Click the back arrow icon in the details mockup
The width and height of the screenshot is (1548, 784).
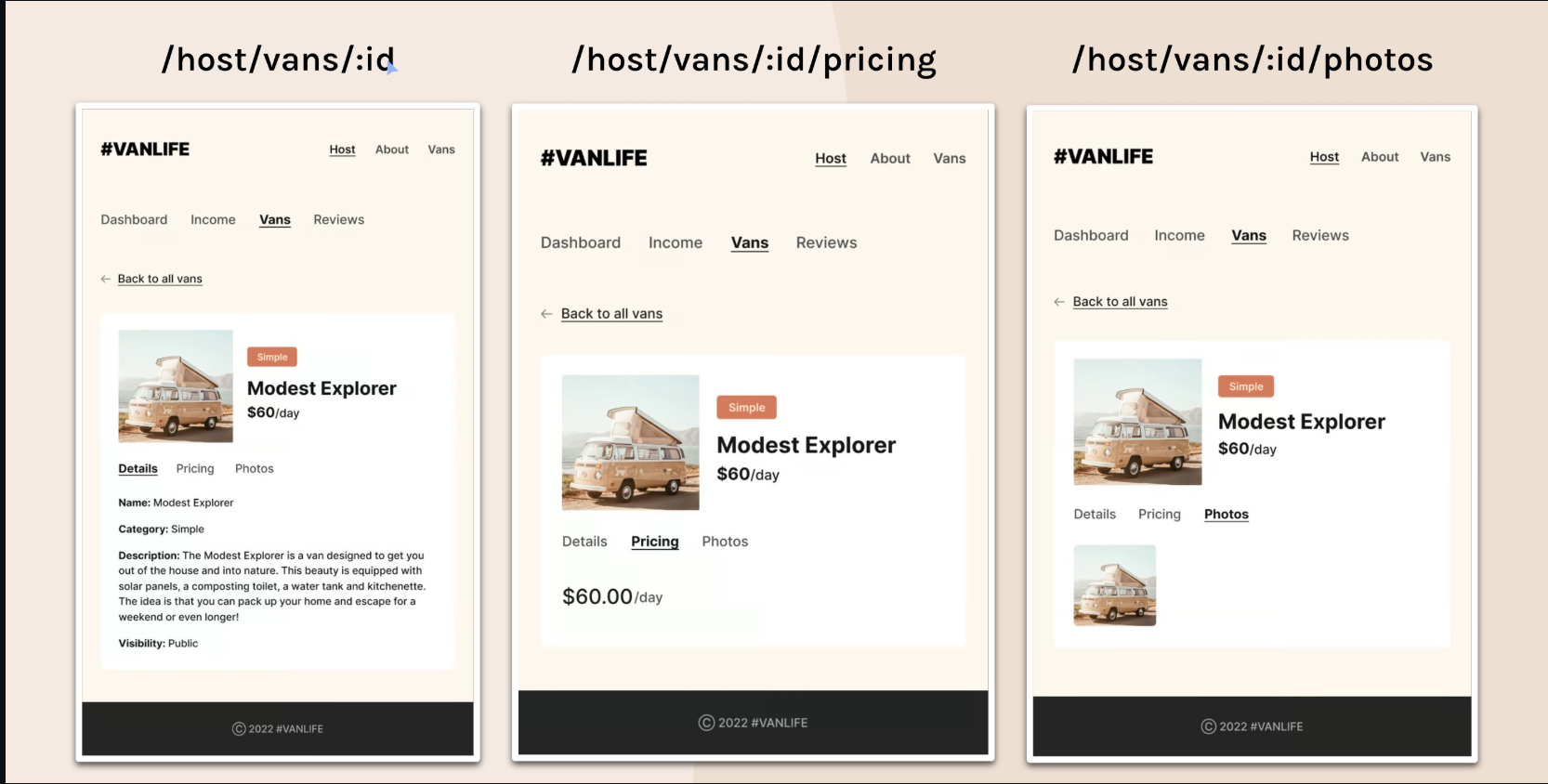(x=105, y=279)
